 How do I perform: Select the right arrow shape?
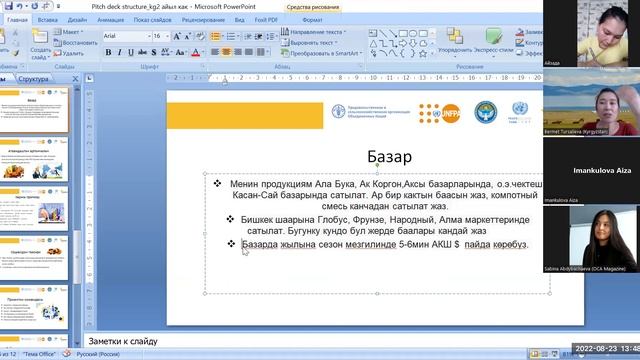pos(403,43)
